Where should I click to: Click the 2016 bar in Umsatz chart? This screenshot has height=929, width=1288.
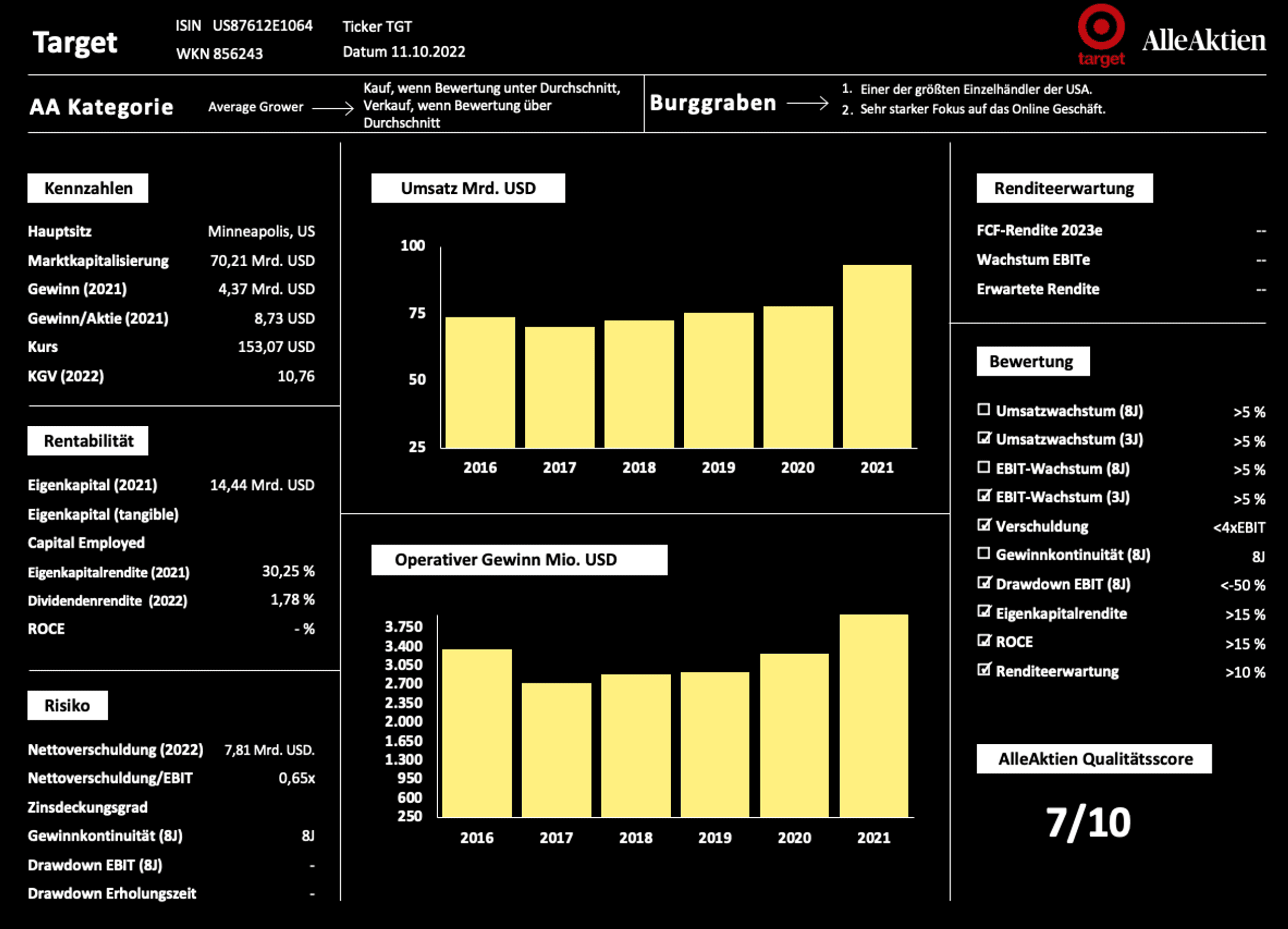480,382
